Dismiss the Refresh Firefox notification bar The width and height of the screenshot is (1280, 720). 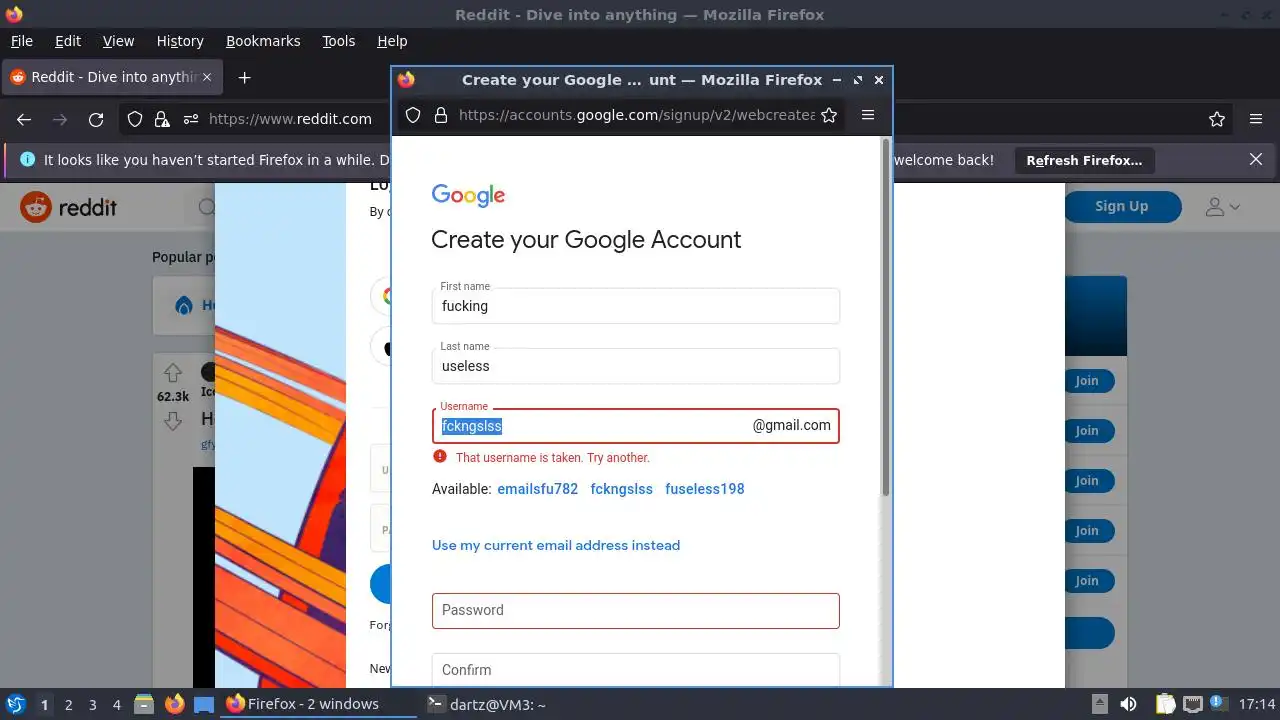pyautogui.click(x=1256, y=159)
